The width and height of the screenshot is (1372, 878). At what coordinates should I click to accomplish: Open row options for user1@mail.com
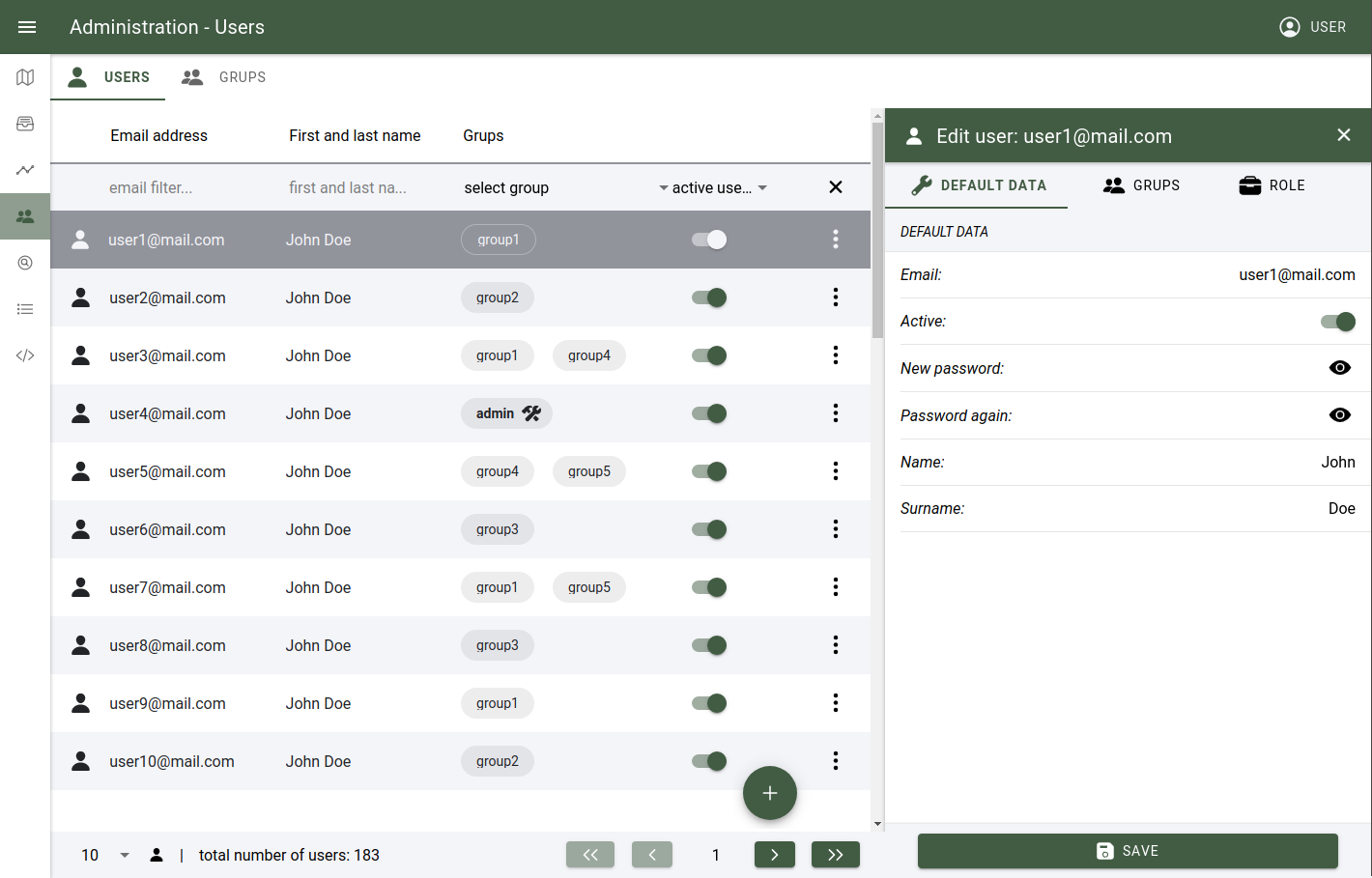point(836,240)
